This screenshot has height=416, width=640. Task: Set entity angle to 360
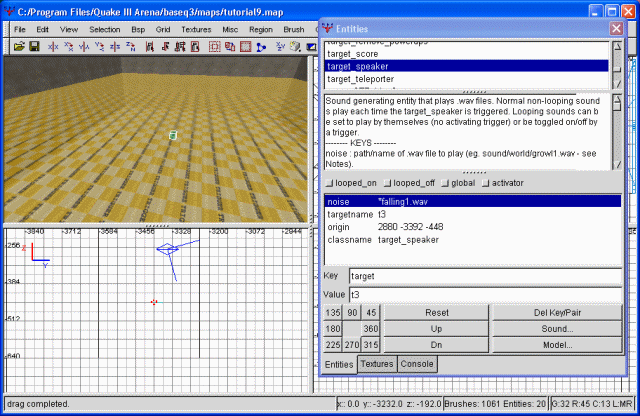(371, 329)
